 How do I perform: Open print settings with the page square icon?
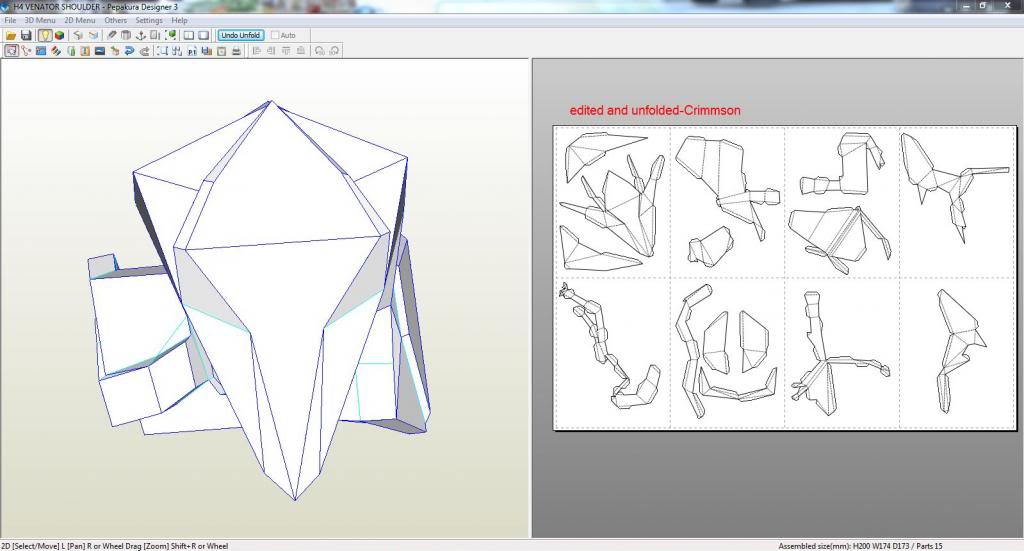pyautogui.click(x=221, y=51)
